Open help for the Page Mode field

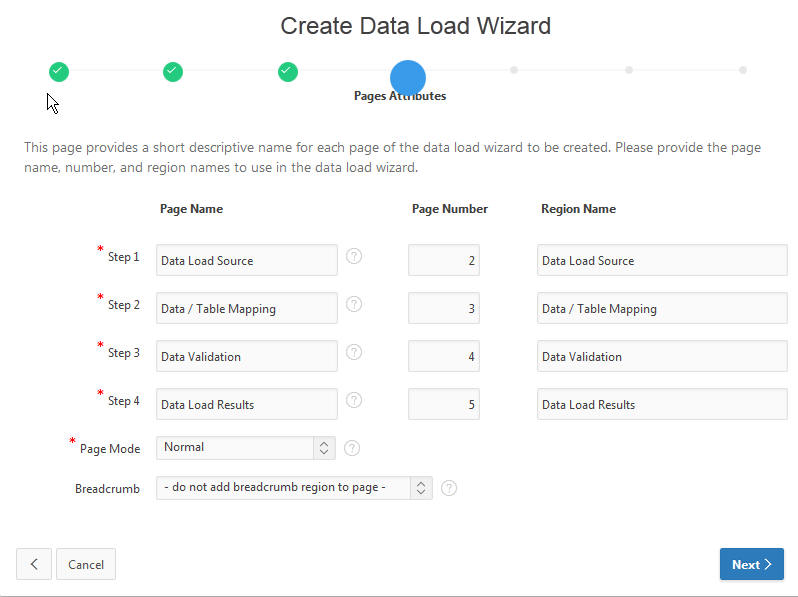pos(352,448)
